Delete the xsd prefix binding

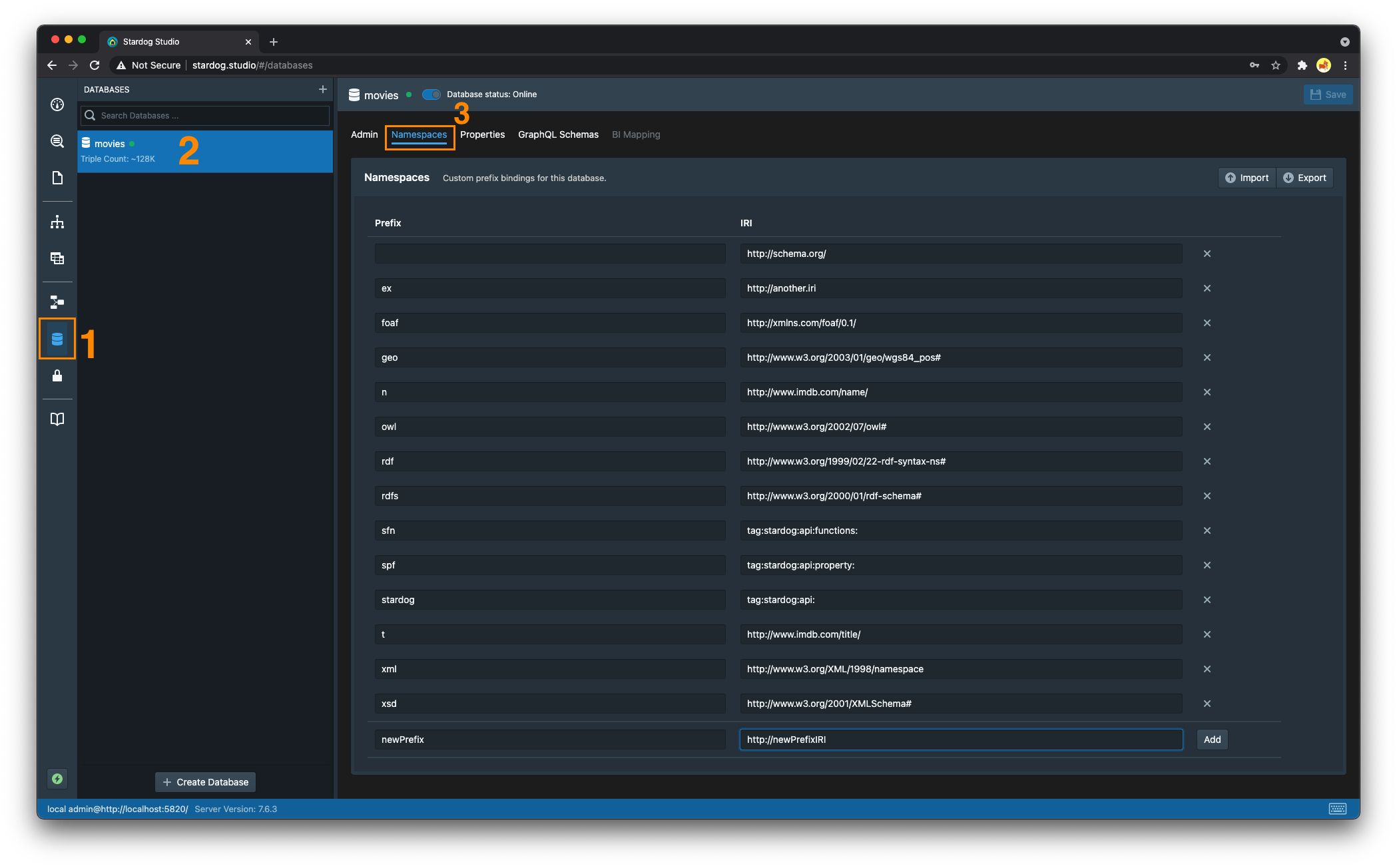1207,704
